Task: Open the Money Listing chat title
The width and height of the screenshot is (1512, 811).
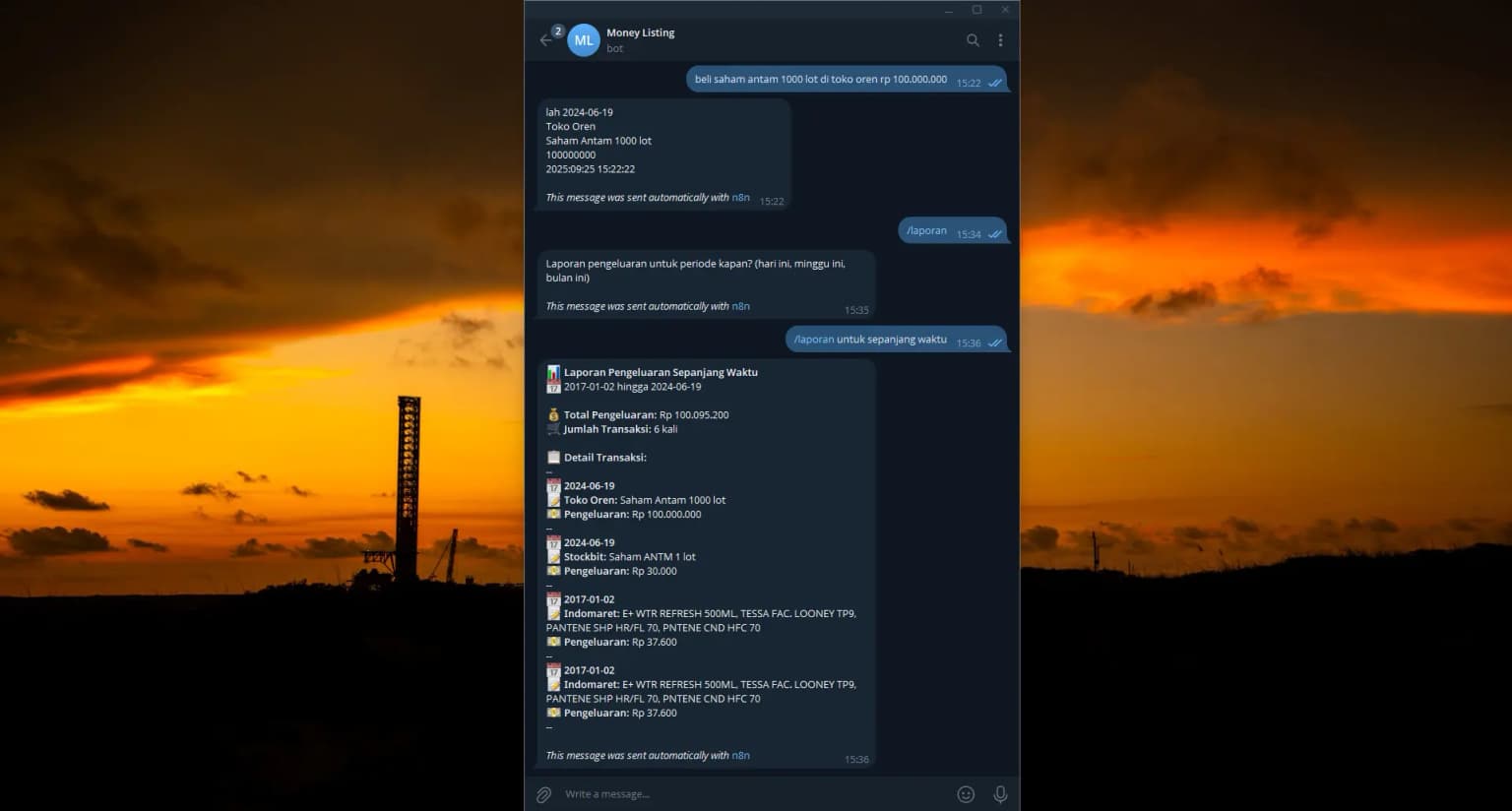Action: tap(641, 32)
